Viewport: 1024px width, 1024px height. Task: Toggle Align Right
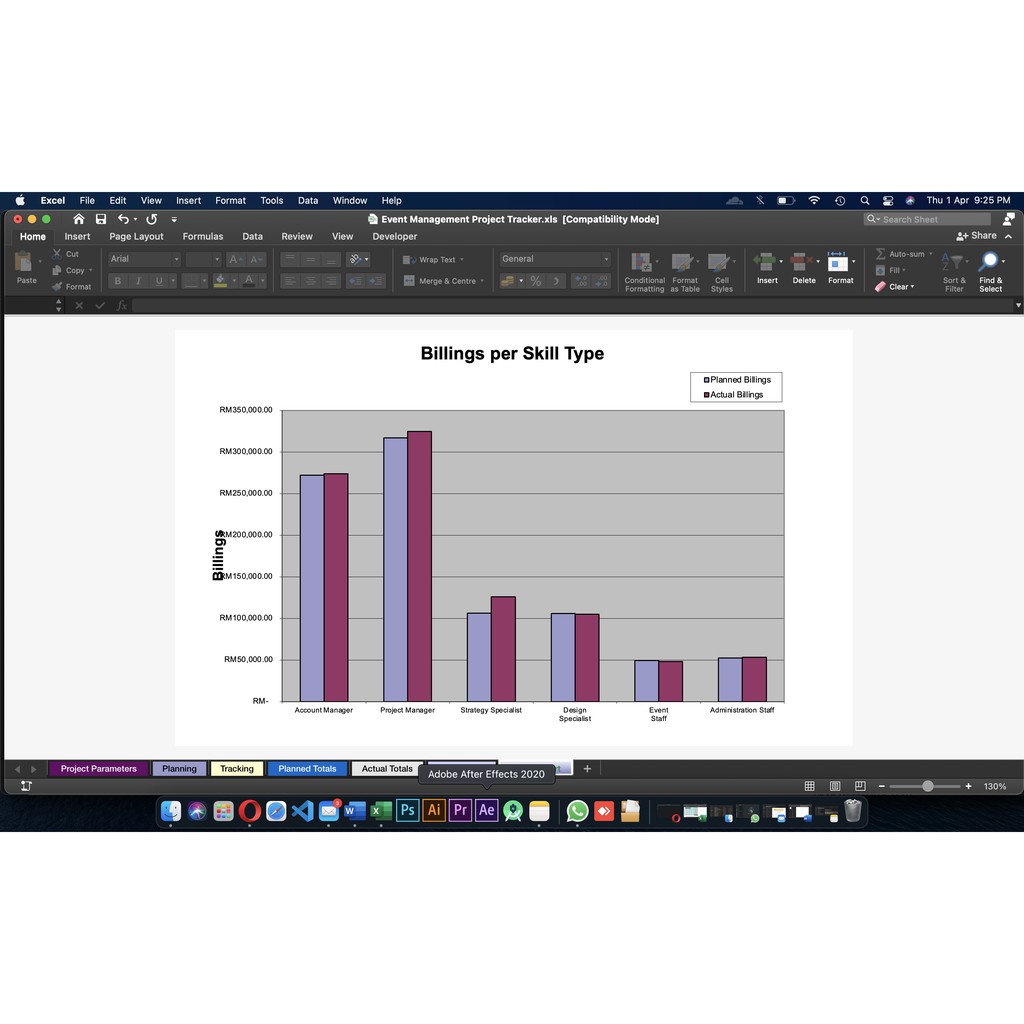[331, 281]
